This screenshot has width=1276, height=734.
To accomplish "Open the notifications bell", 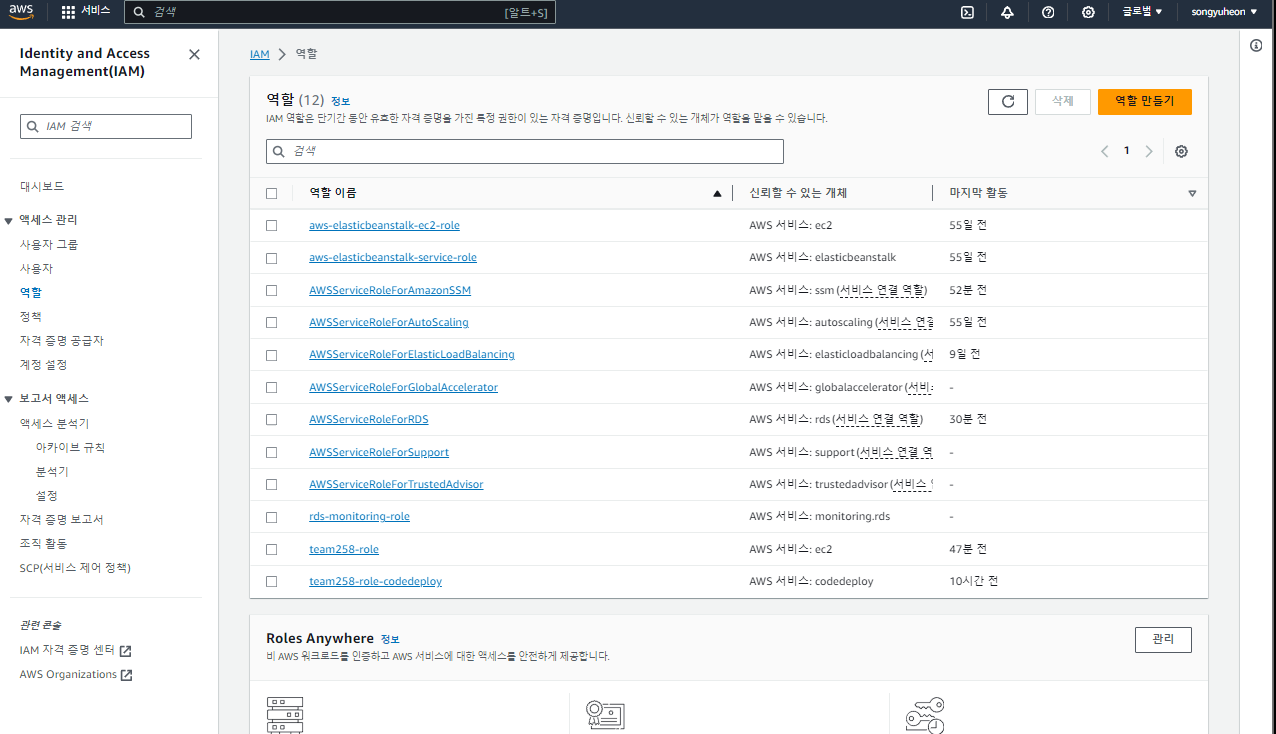I will click(1007, 12).
